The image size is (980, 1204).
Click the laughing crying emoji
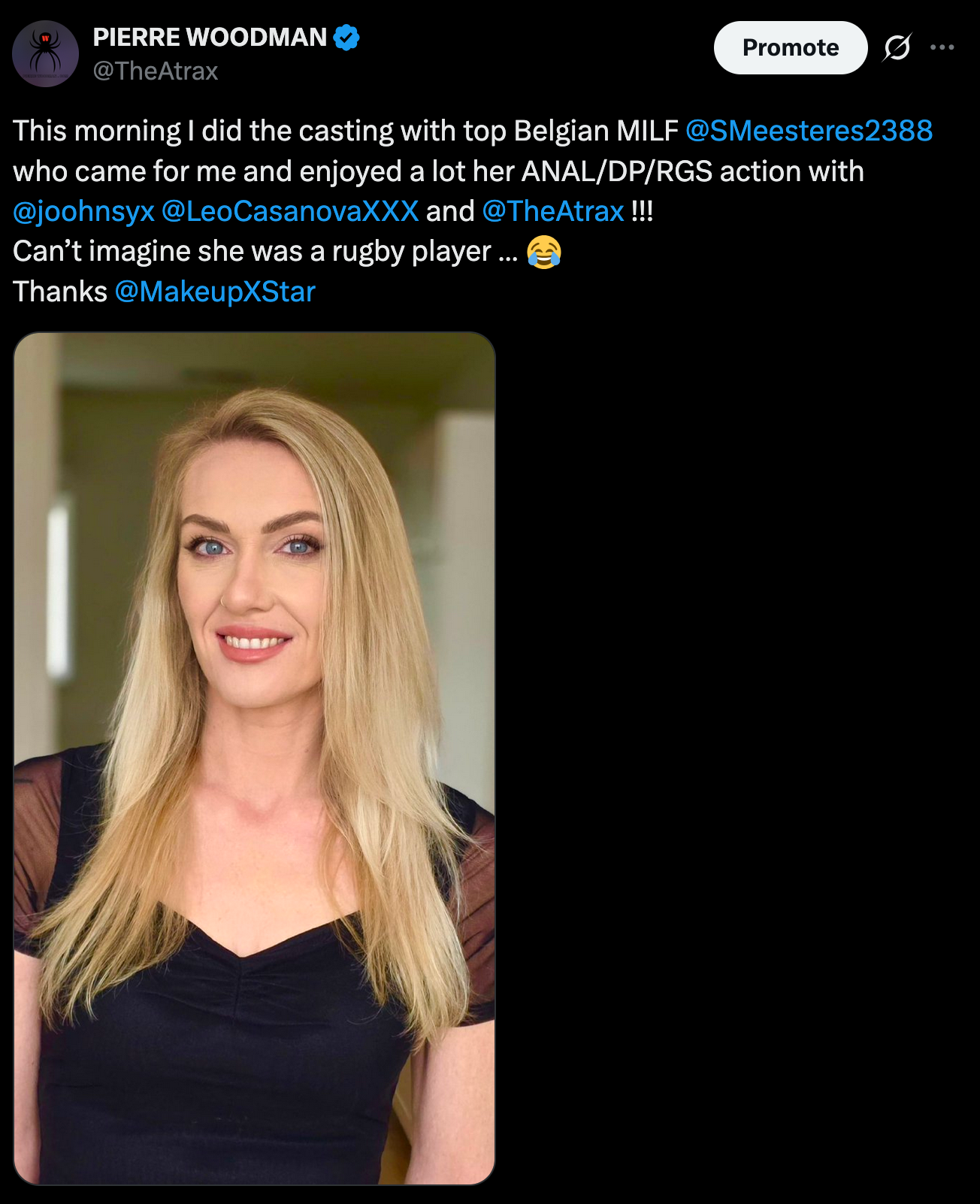(x=544, y=252)
